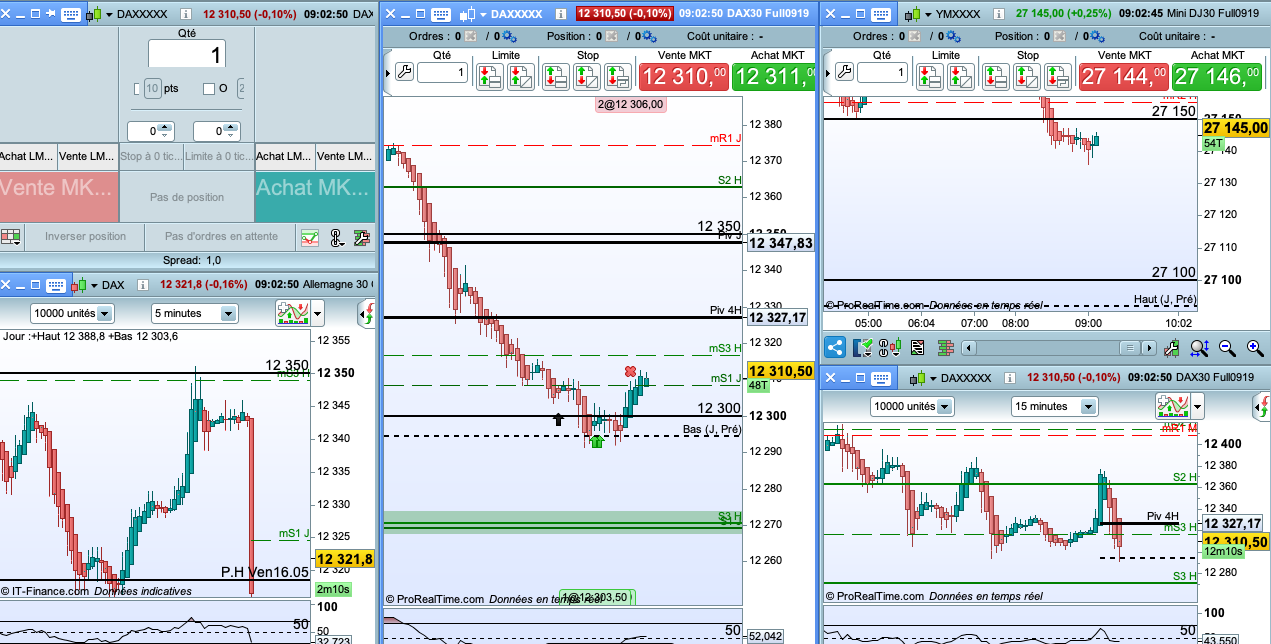This screenshot has height=644, width=1271.
Task: Open the indicators icon in the 15 minutes chart
Action: [1172, 406]
